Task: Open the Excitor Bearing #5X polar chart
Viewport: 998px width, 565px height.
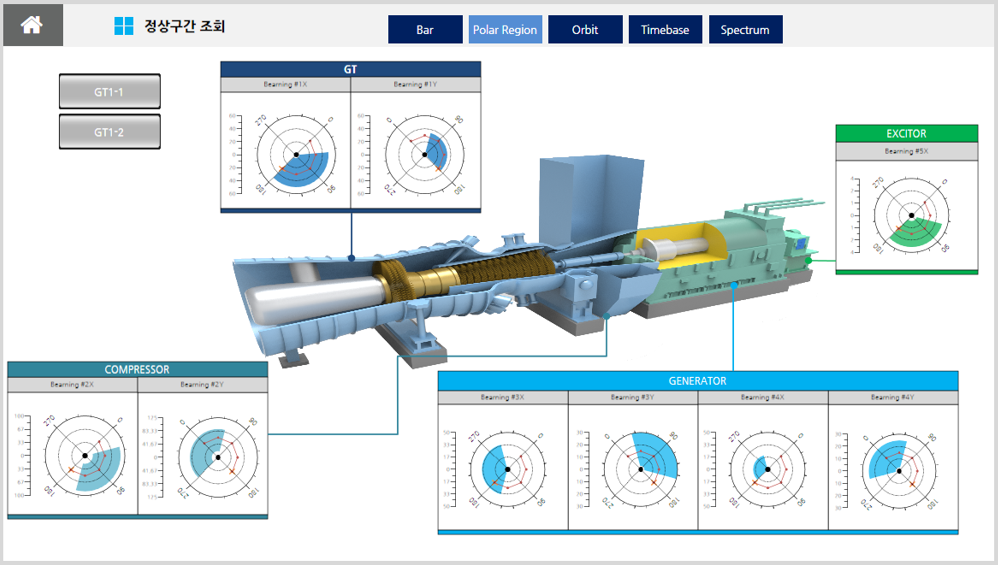Action: point(911,215)
